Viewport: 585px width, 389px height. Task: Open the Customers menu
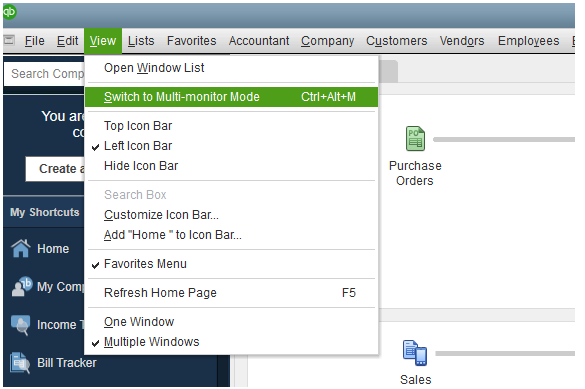coord(396,41)
